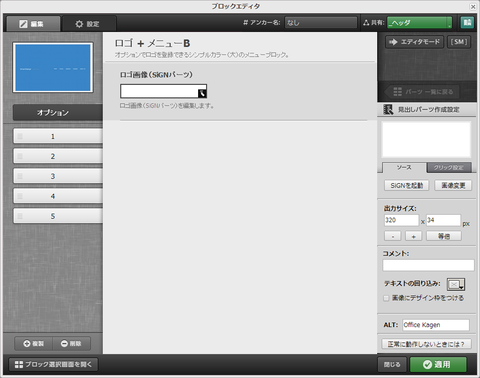Focus the アンカー名 input field
This screenshot has width=480, height=378.
[x=321, y=23]
